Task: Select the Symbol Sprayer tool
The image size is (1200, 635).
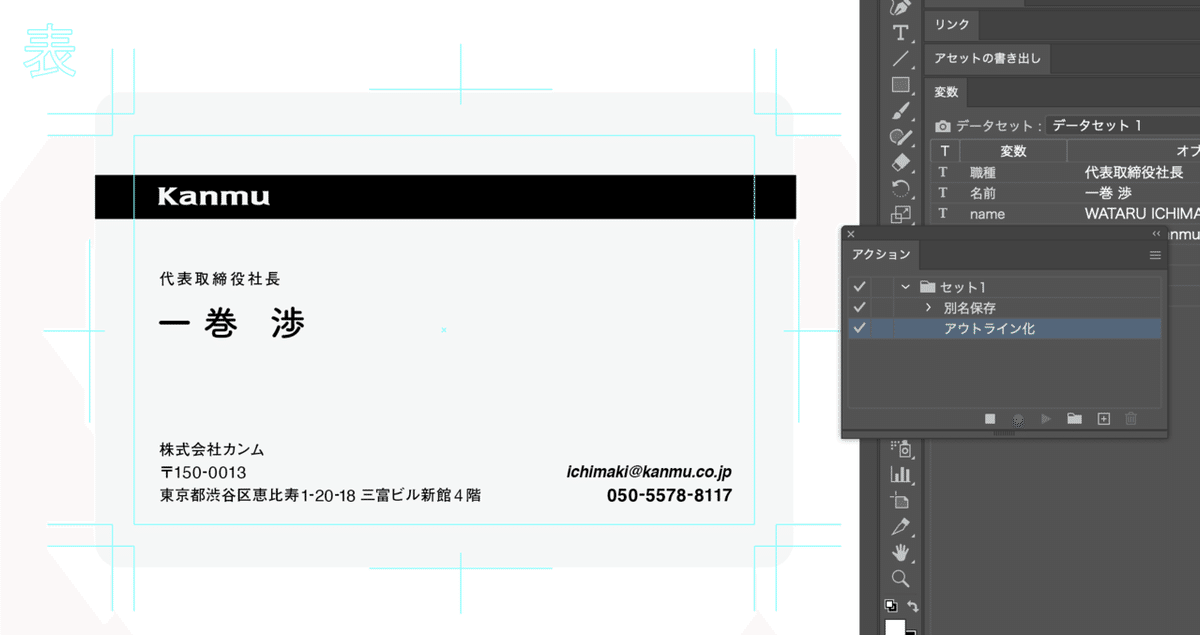Action: [900, 449]
